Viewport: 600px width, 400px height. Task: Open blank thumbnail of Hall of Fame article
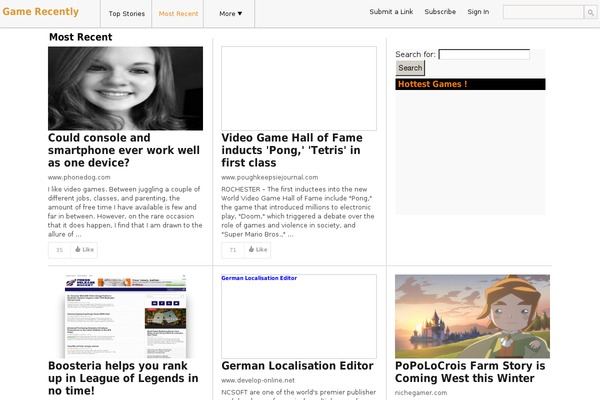[299, 88]
